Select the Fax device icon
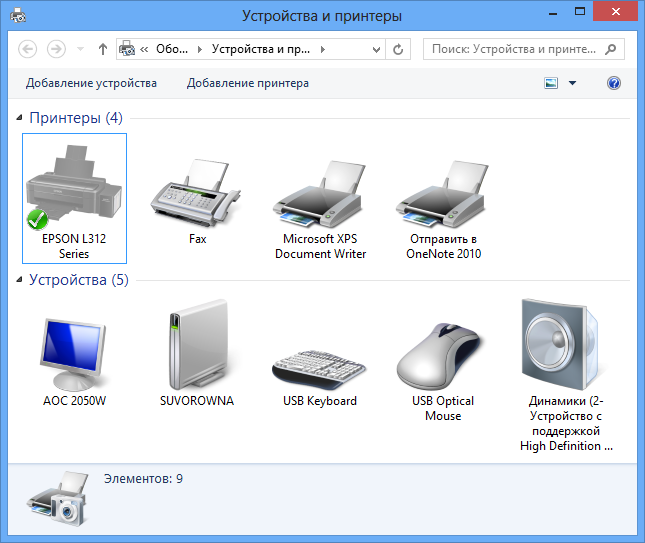The height and width of the screenshot is (543, 645). point(196,193)
